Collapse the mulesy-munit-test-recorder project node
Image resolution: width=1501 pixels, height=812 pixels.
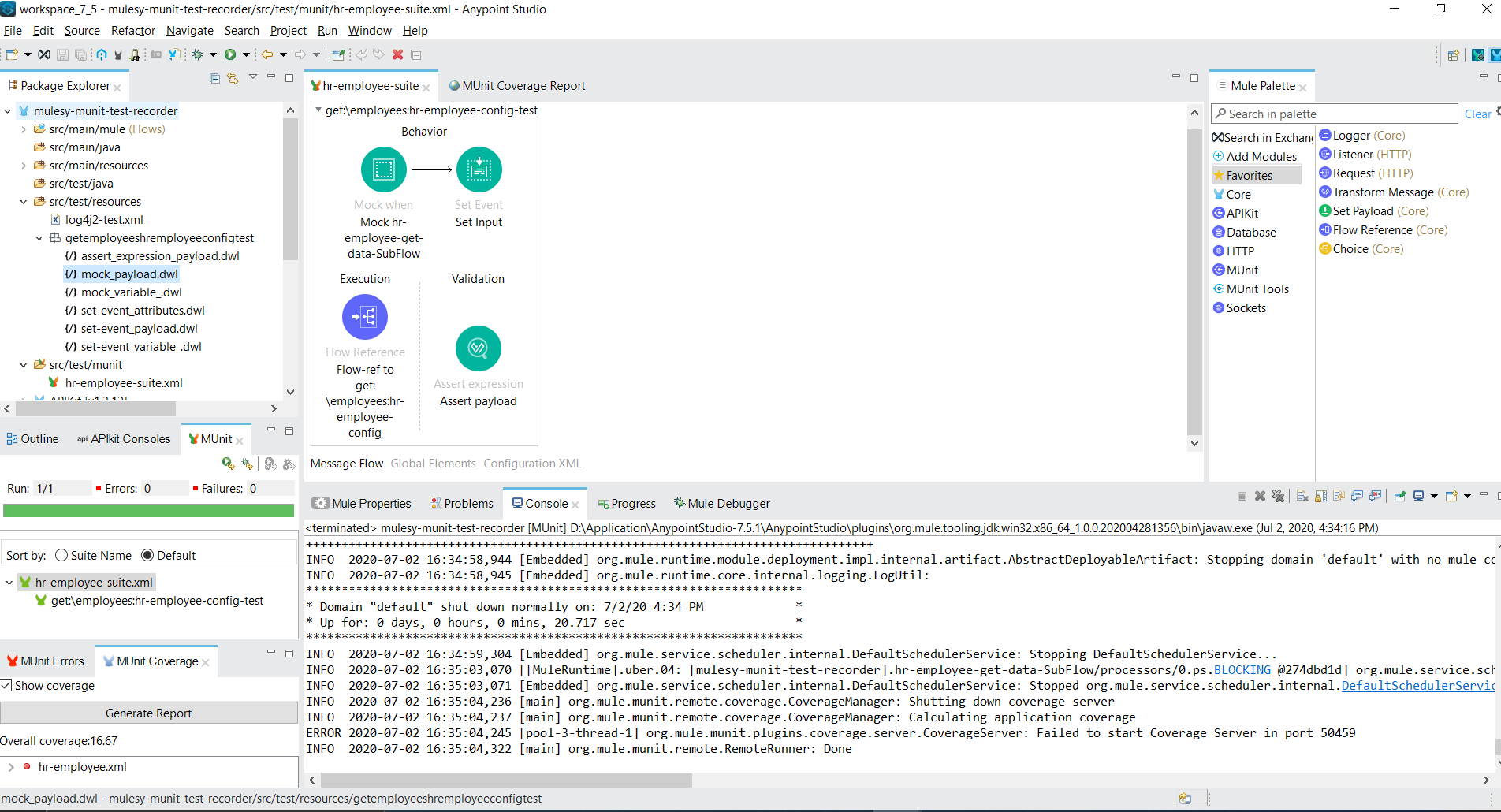click(8, 111)
